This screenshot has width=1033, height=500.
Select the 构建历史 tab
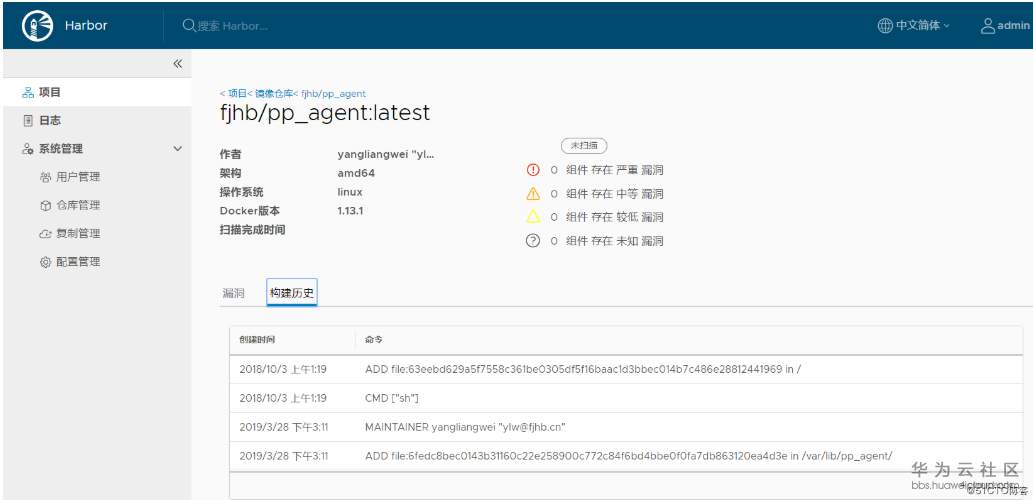[x=291, y=293]
